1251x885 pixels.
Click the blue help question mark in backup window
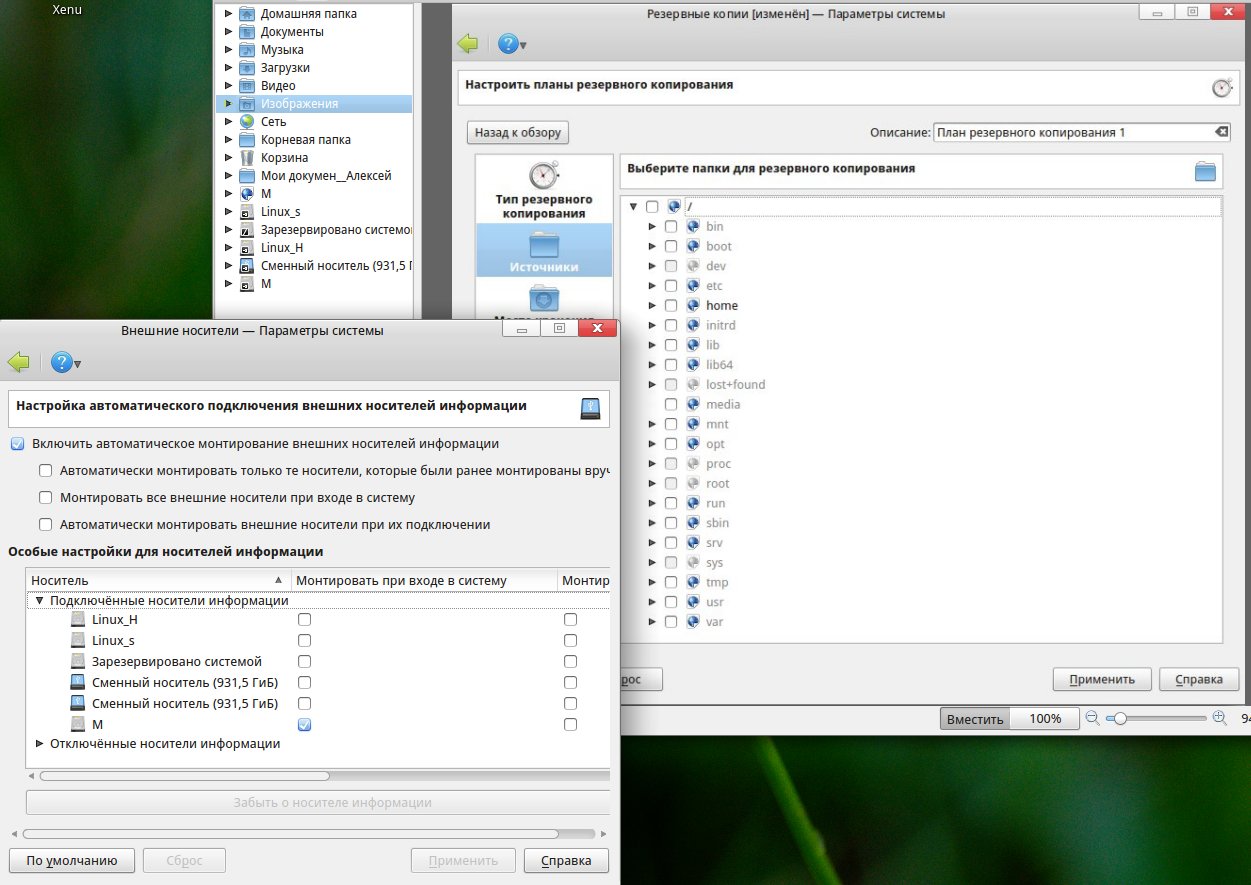pyautogui.click(x=508, y=44)
